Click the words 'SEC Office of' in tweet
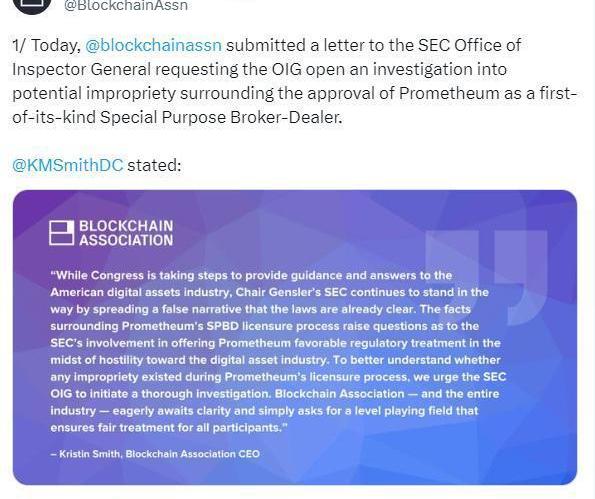Image resolution: width=595 pixels, height=499 pixels. click(469, 46)
